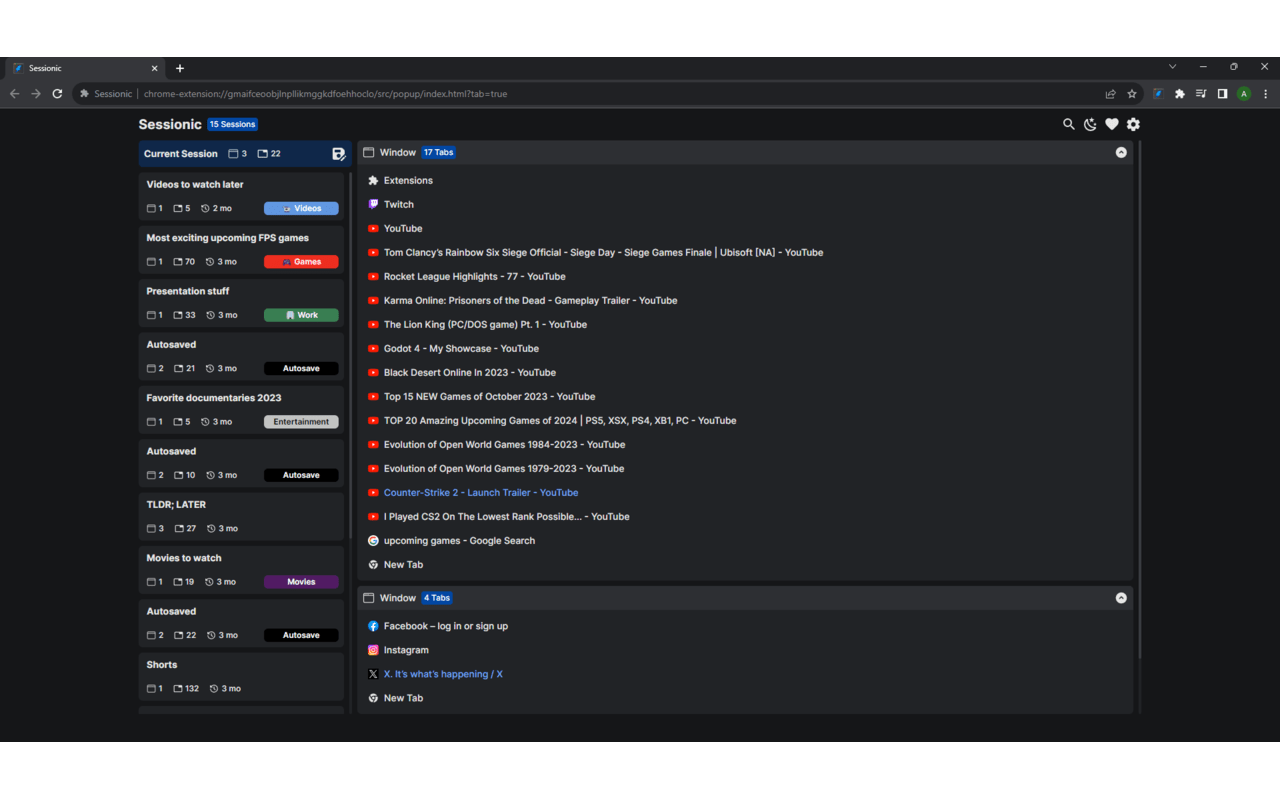Click the Sessionic logo title
This screenshot has width=1280, height=800.
pos(170,124)
